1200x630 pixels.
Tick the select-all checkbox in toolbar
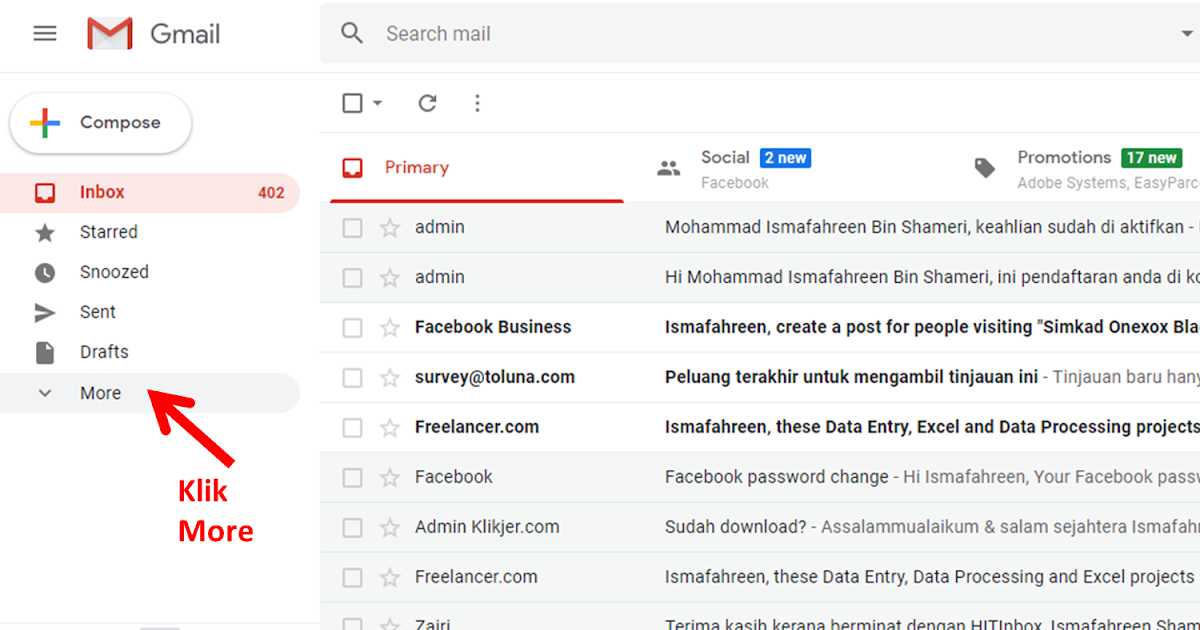[x=352, y=103]
